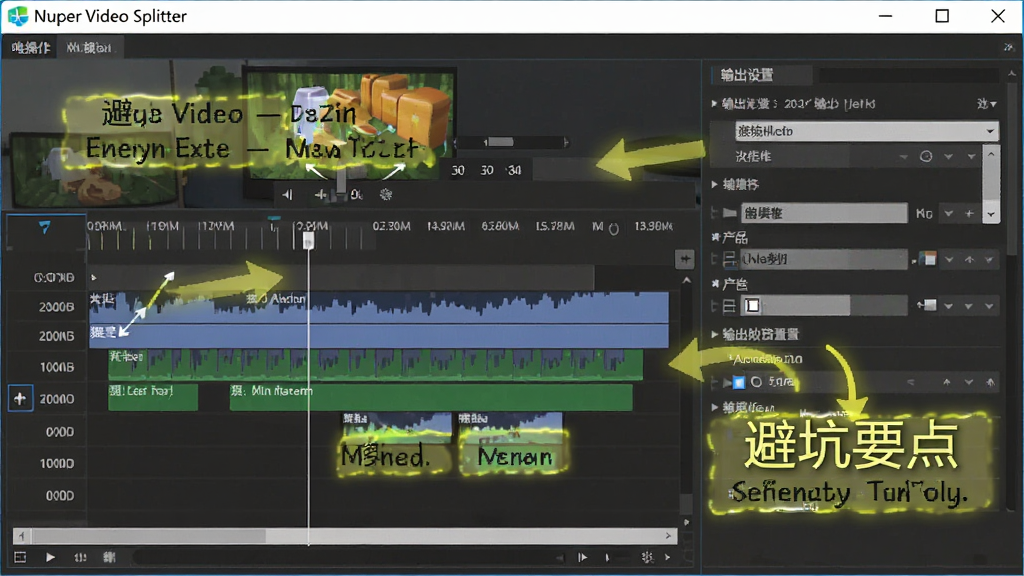Click the folder icon in the output settings panel
Image resolution: width=1024 pixels, height=576 pixels.
[x=729, y=213]
